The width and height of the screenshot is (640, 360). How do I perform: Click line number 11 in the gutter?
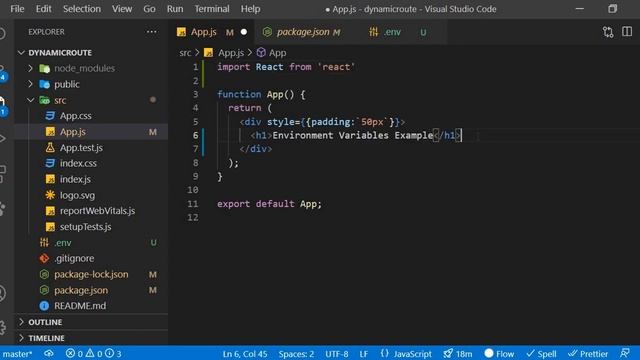pos(193,204)
